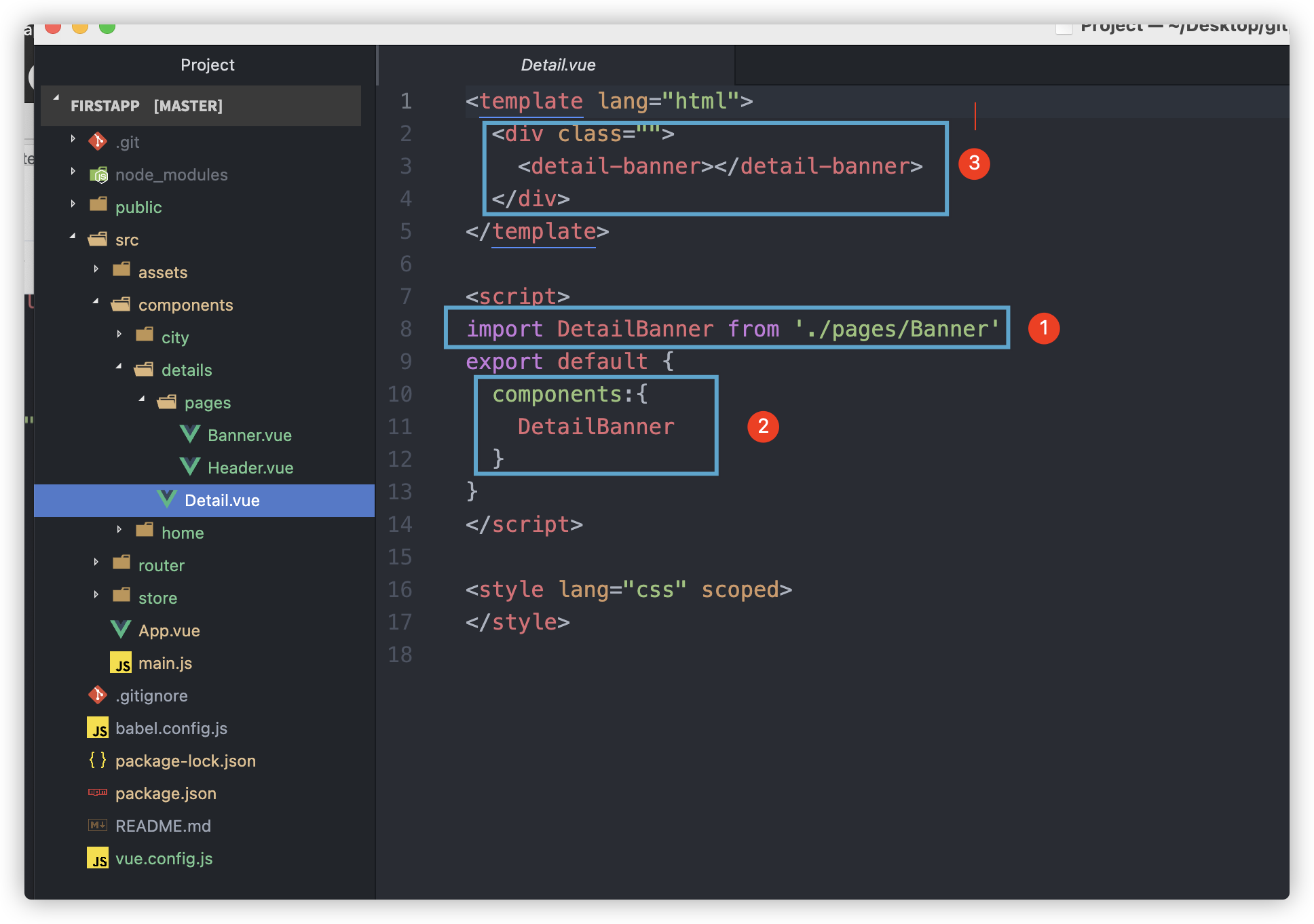Expand the router folder arrow
The image size is (1314, 924).
pos(96,562)
